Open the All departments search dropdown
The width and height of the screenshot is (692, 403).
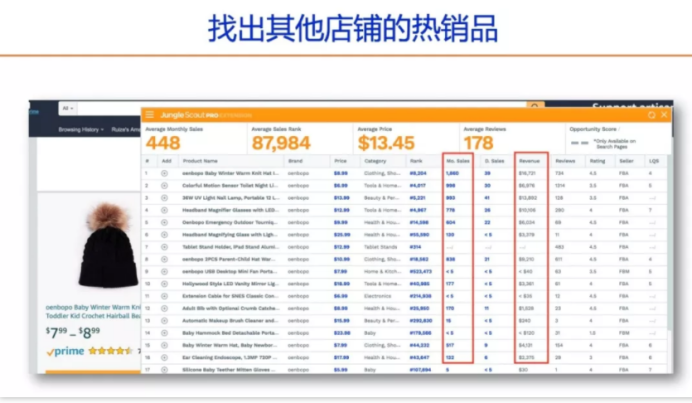point(68,108)
